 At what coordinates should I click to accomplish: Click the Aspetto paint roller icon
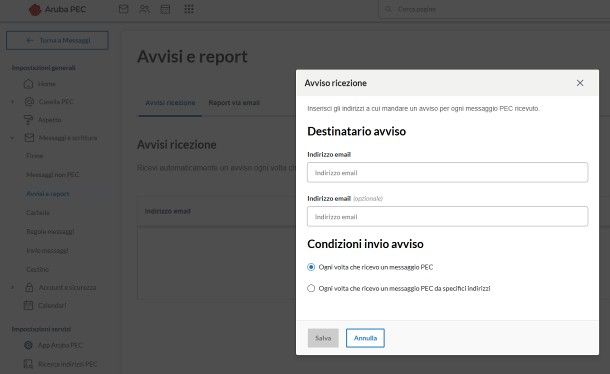(28, 119)
